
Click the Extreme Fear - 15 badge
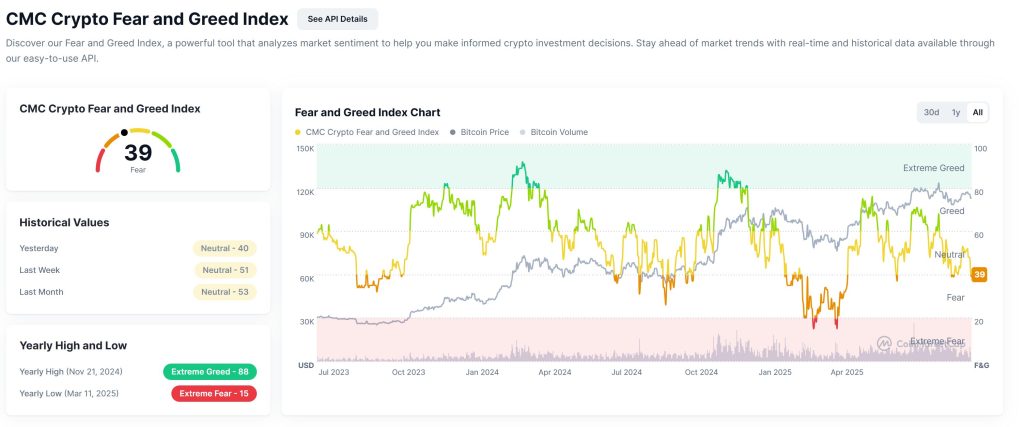(210, 394)
